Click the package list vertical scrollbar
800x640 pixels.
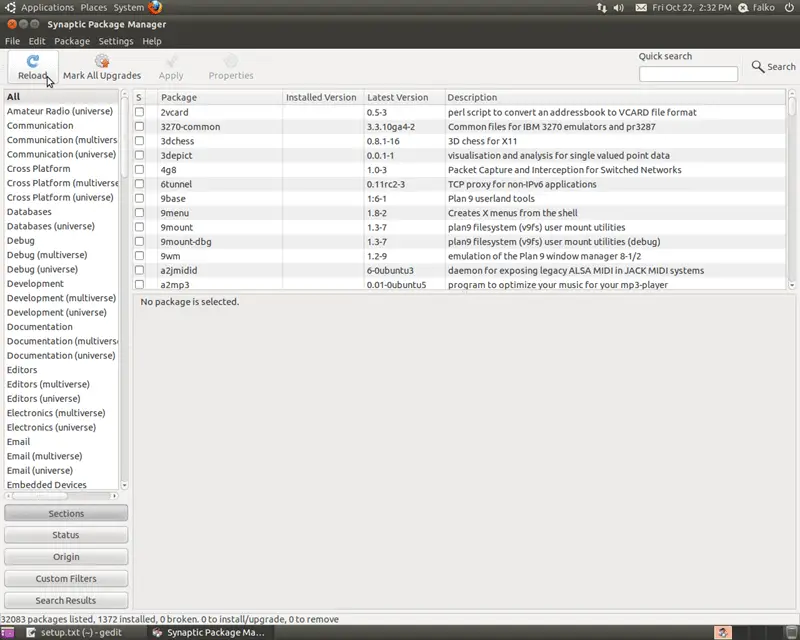[792, 189]
